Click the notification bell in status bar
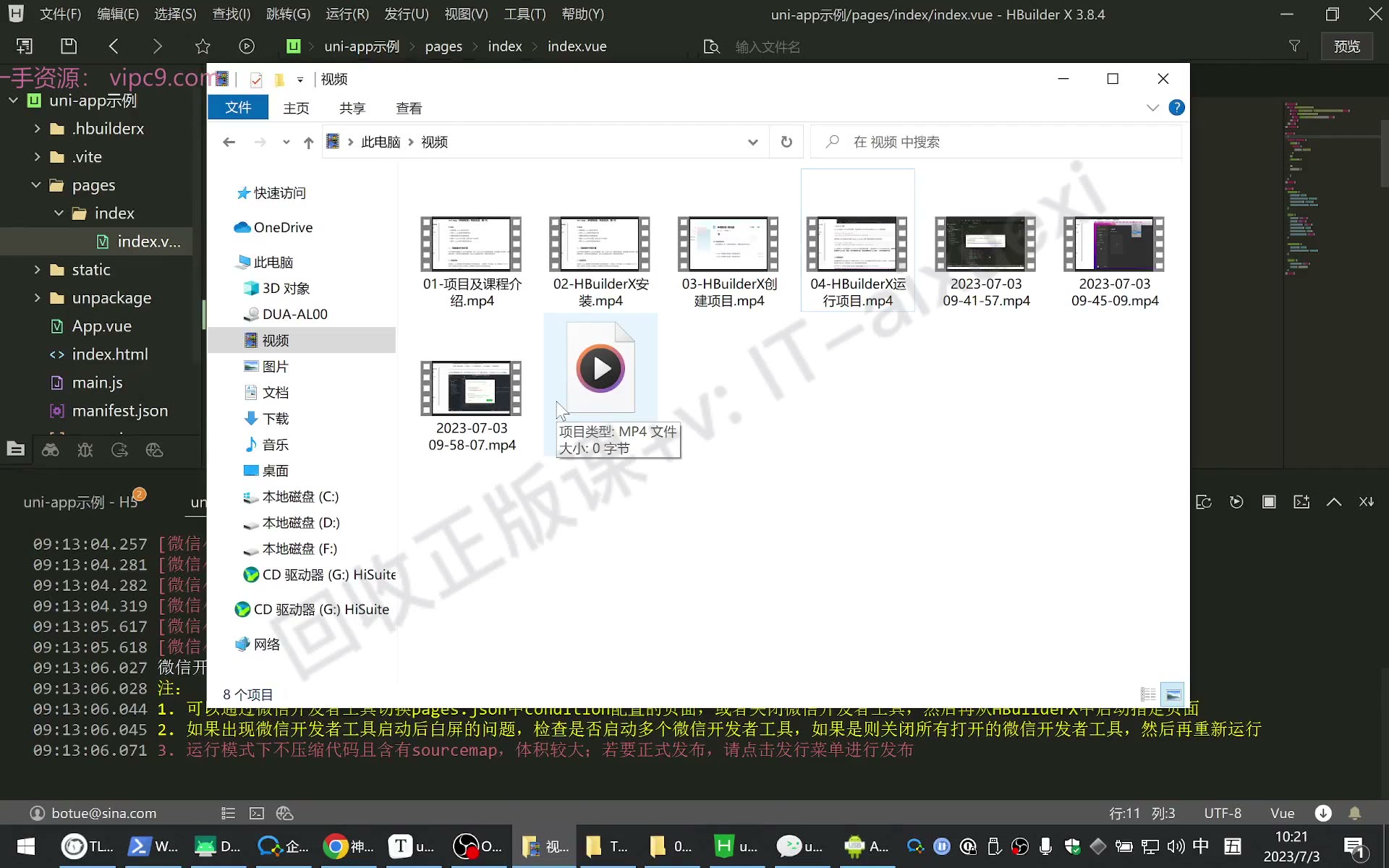Screen dimensions: 1389x868 coord(1355,813)
